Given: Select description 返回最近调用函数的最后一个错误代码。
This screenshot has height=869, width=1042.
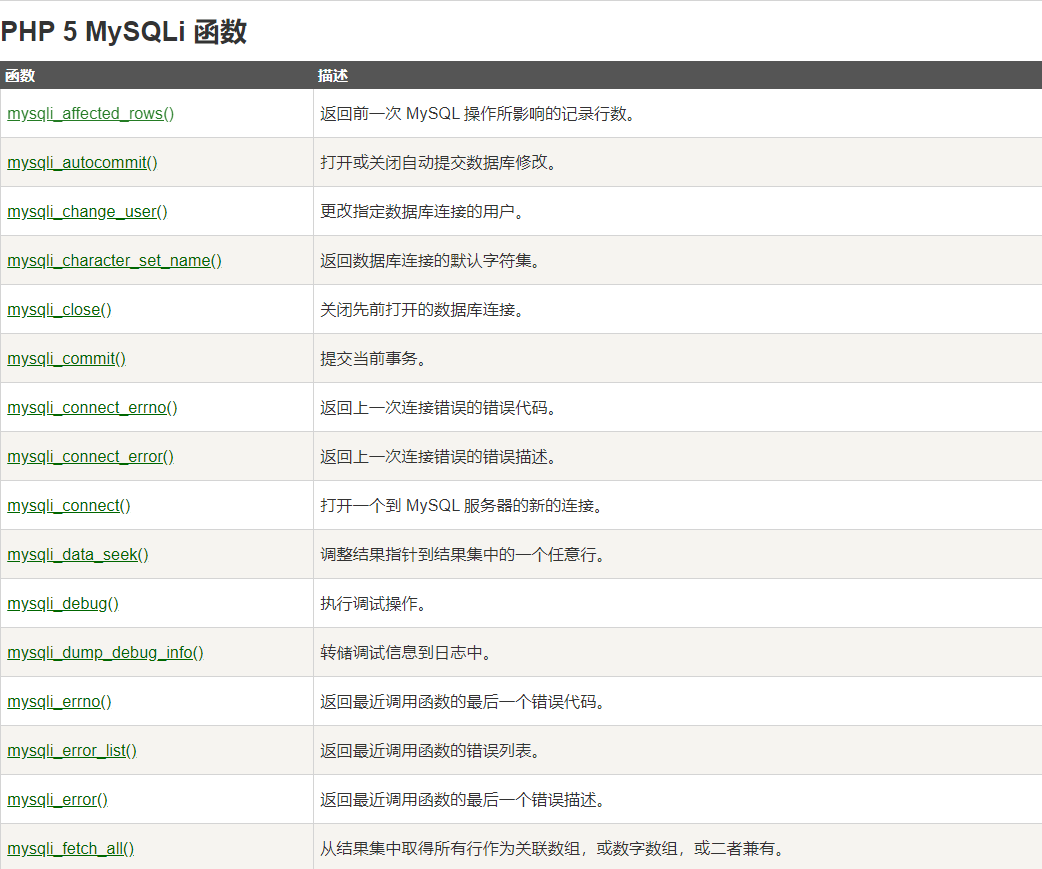Looking at the screenshot, I should 463,702.
